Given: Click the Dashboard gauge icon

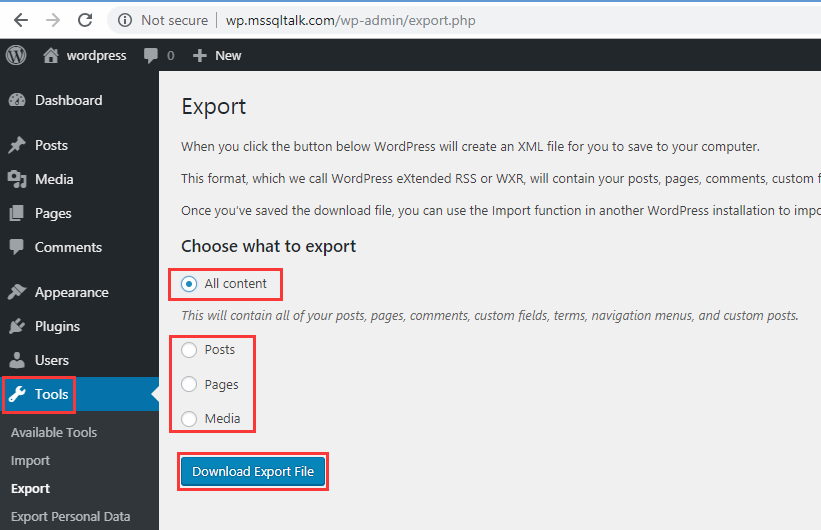Looking at the screenshot, I should (x=17, y=100).
